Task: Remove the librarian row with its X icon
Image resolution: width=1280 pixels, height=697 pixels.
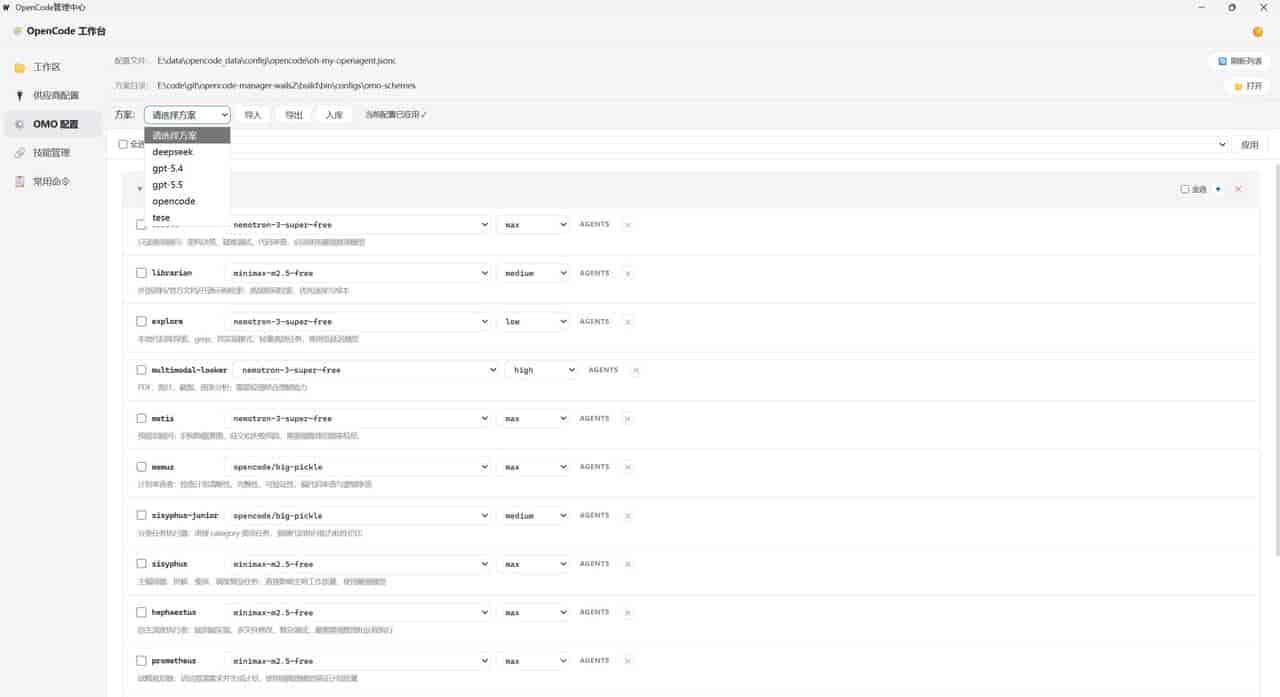Action: (628, 273)
